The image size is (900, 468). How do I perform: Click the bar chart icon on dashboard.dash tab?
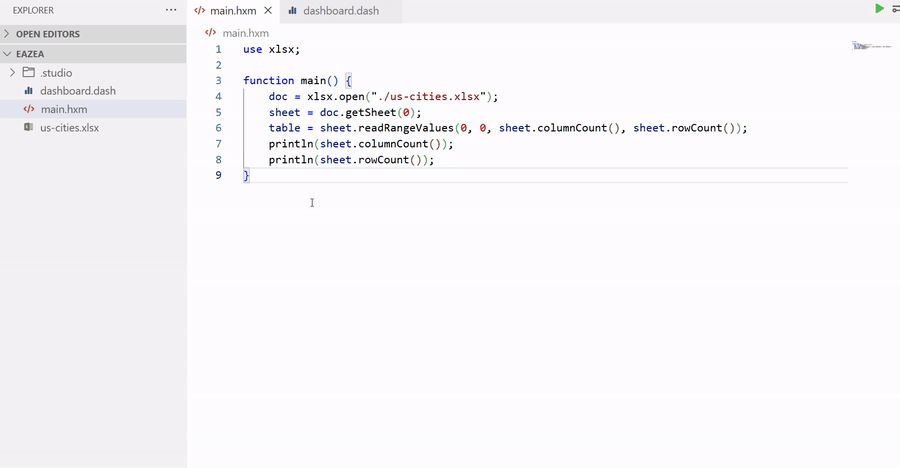(x=292, y=11)
